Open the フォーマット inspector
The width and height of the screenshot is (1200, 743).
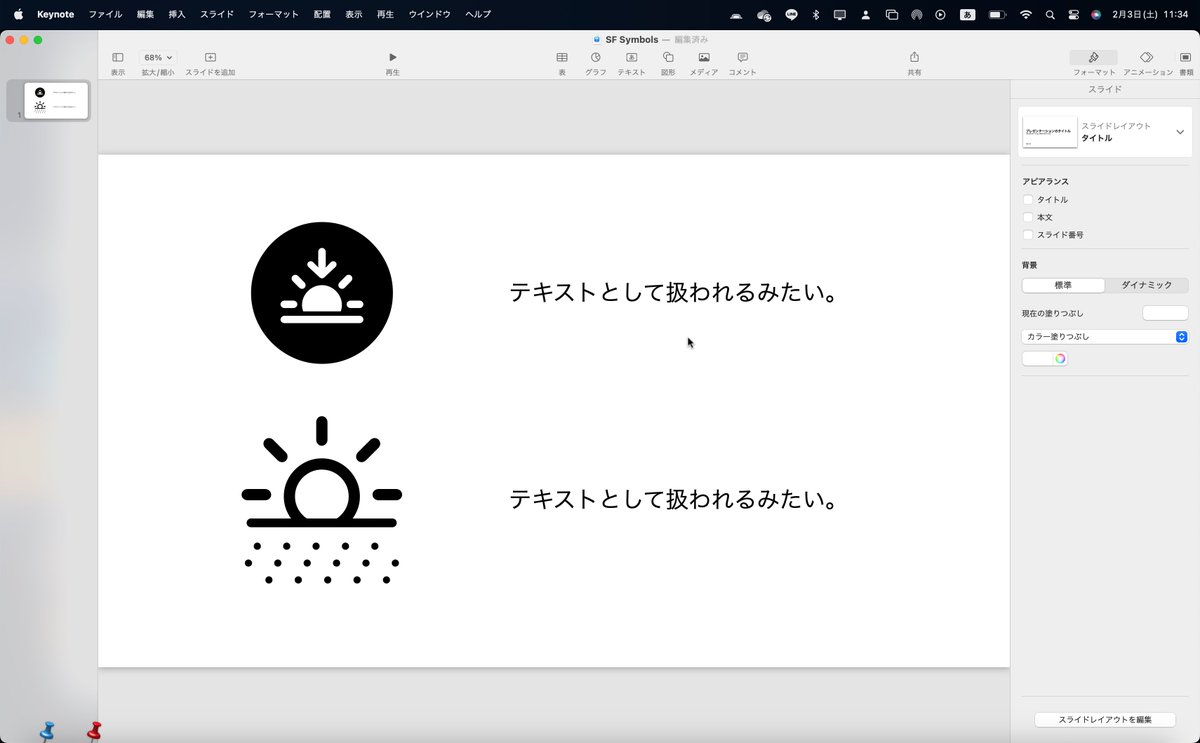(1094, 58)
